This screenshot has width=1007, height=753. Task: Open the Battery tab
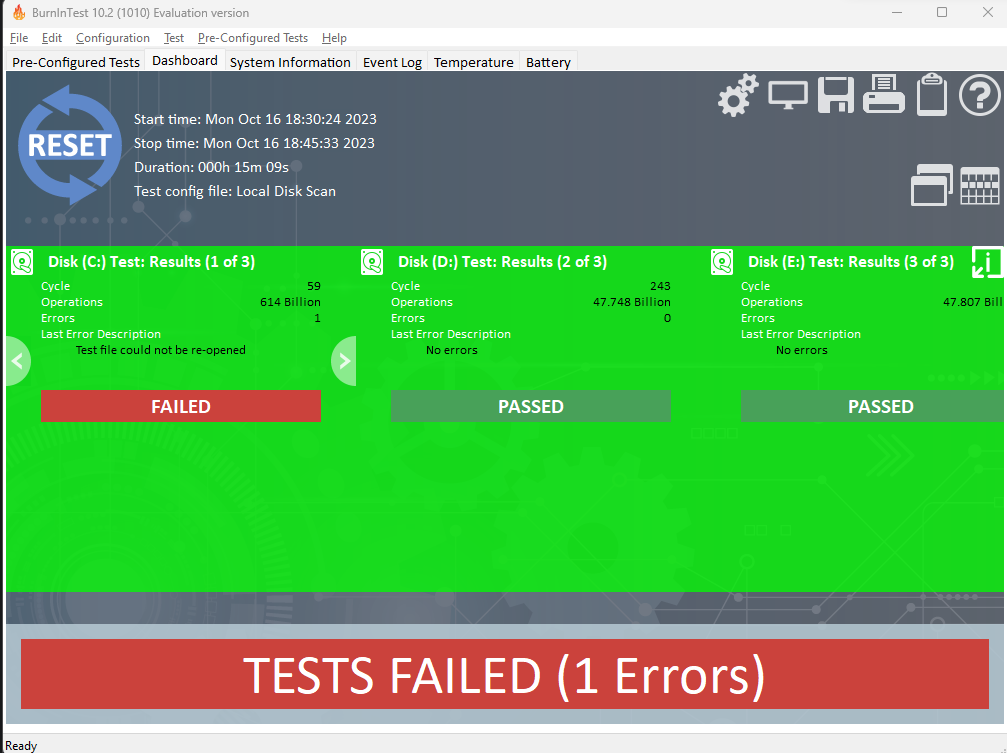548,62
